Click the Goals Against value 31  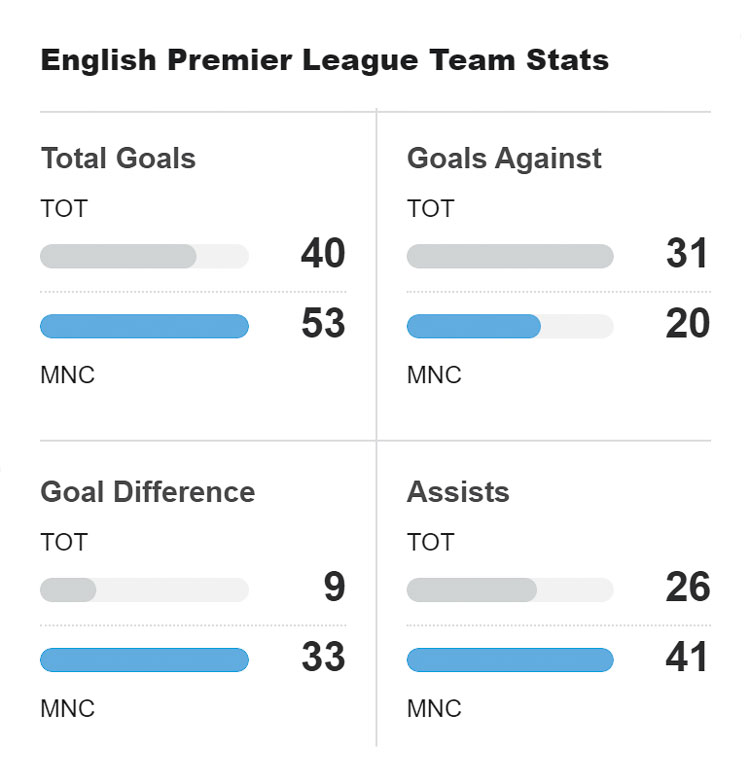coord(688,254)
